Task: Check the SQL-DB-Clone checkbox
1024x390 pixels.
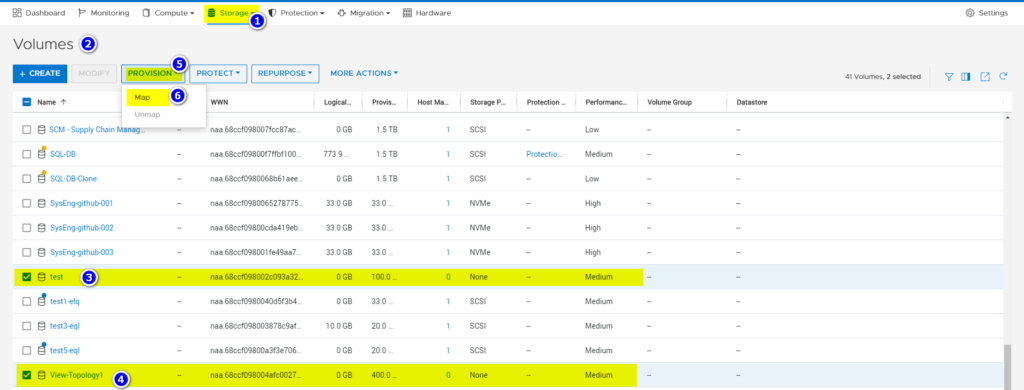Action: click(x=27, y=178)
